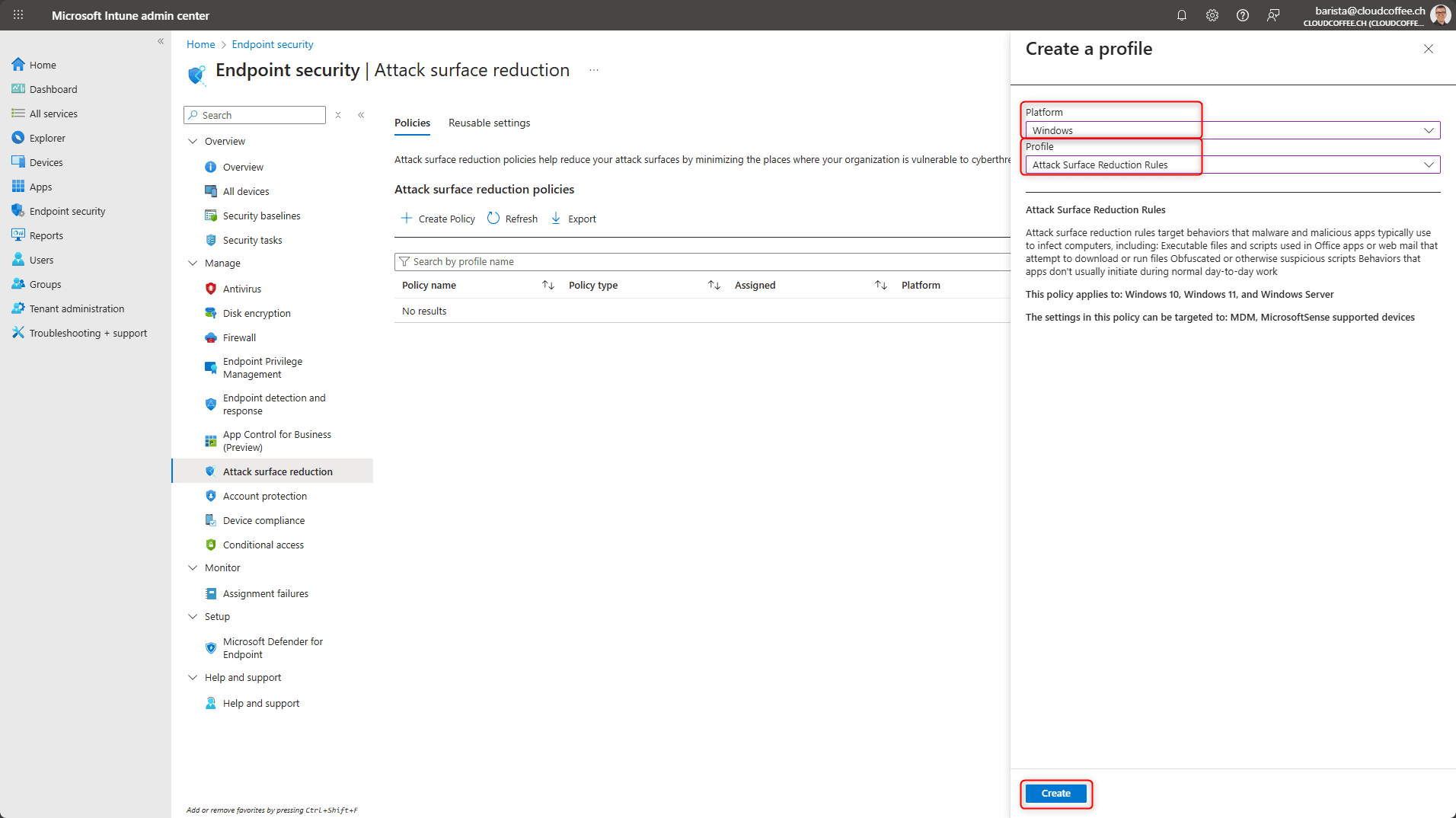Click the help question mark icon
This screenshot has height=818, width=1456.
pyautogui.click(x=1243, y=15)
